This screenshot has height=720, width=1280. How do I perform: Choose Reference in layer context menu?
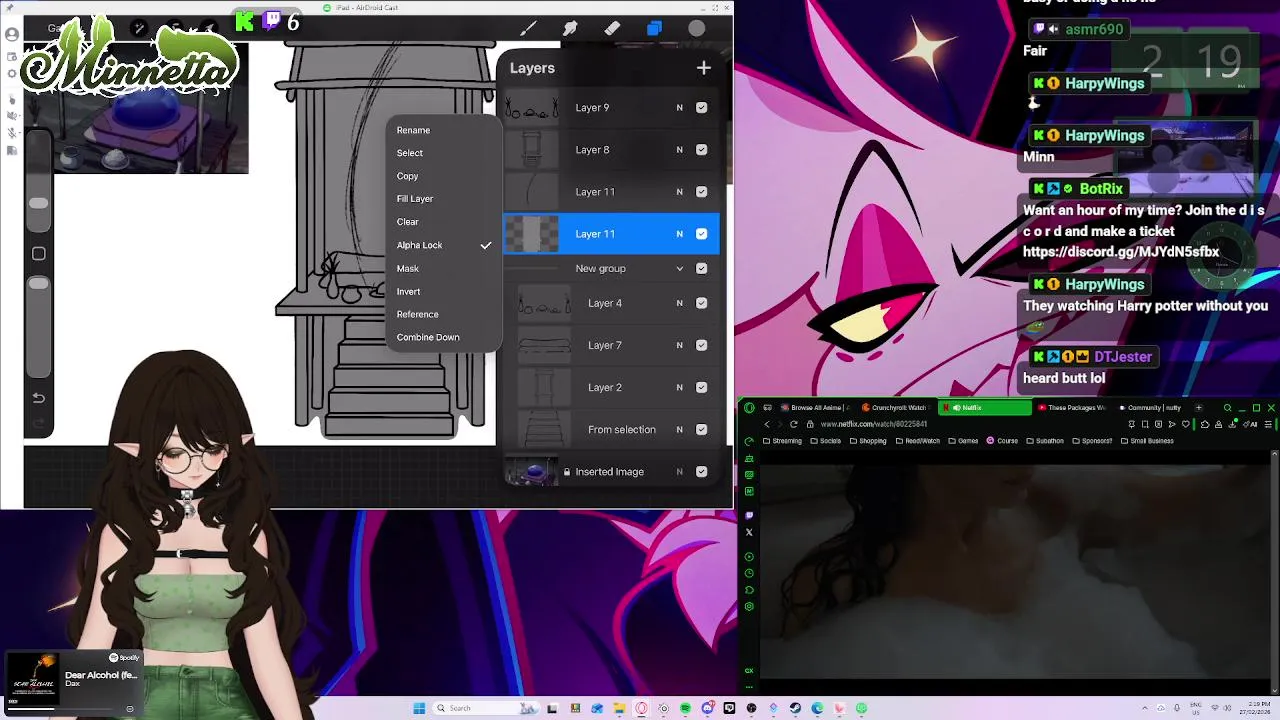click(x=418, y=314)
